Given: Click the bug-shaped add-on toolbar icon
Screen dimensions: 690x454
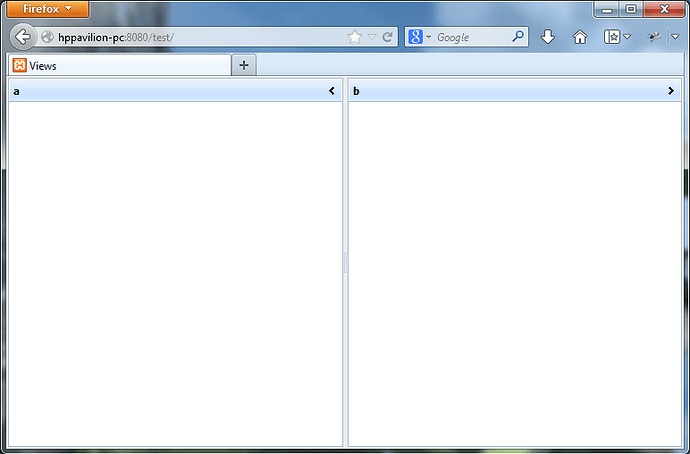Looking at the screenshot, I should point(654,37).
